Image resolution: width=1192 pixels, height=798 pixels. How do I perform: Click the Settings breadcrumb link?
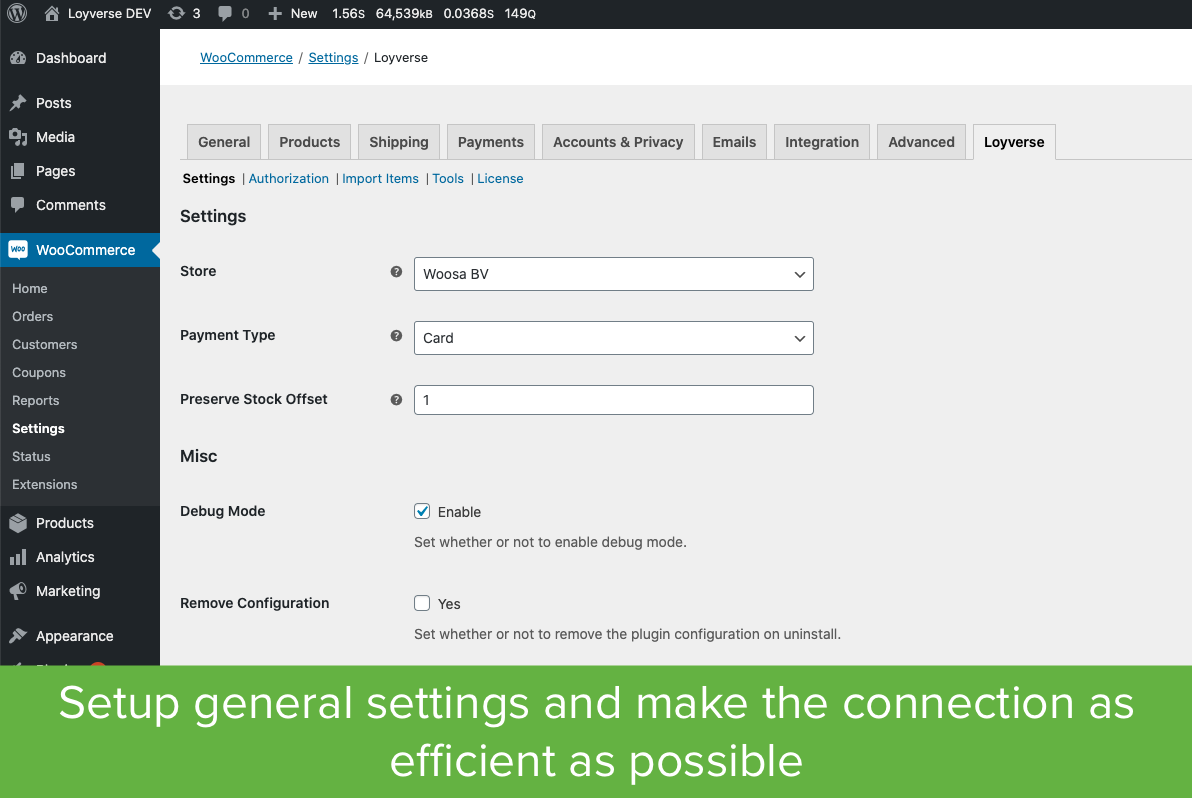point(333,58)
